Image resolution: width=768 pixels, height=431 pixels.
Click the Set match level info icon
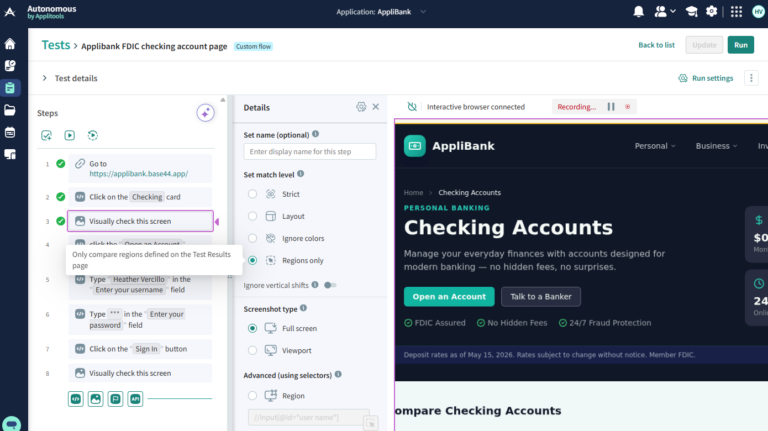coord(301,173)
